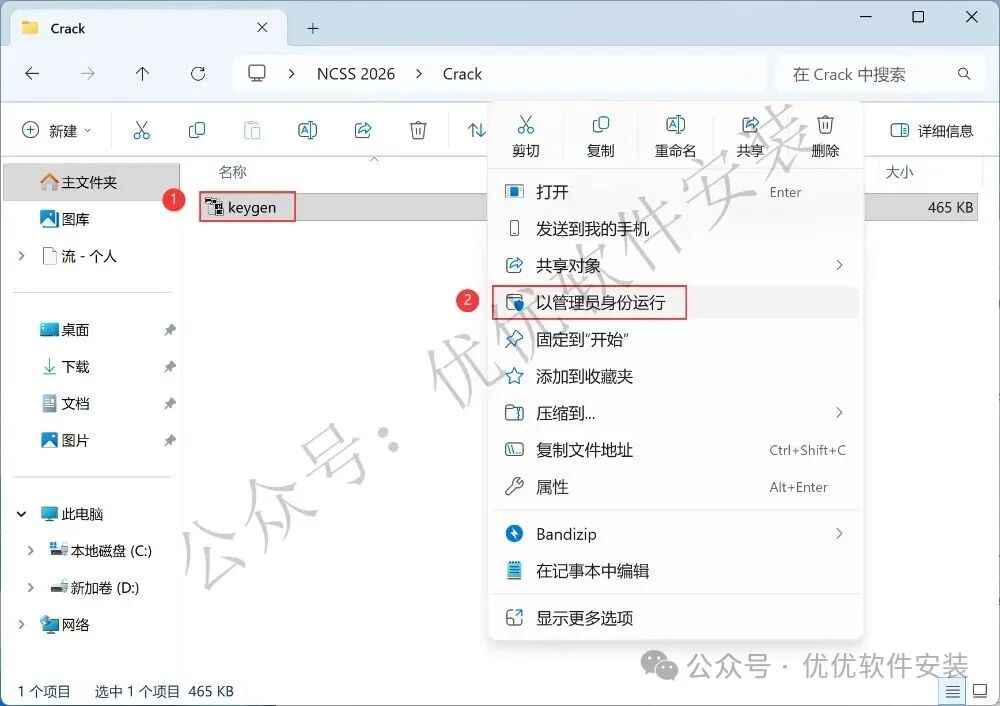Click the Copy icon in context menu
The height and width of the screenshot is (706, 1000).
point(600,124)
